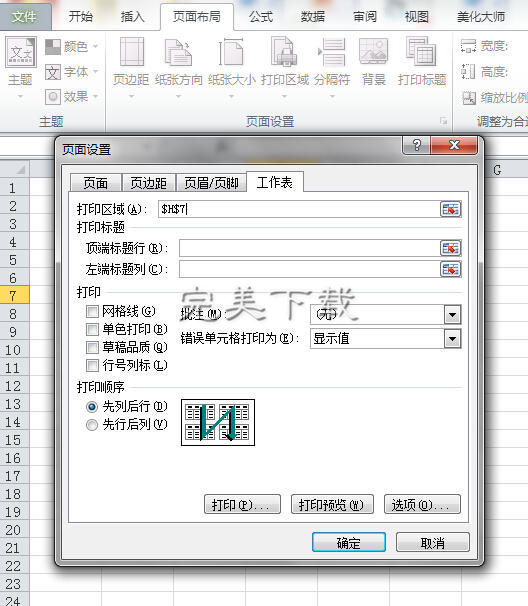Viewport: 528px width, 606px height.
Task: Select the 先行后列 radio button
Action: (92, 425)
